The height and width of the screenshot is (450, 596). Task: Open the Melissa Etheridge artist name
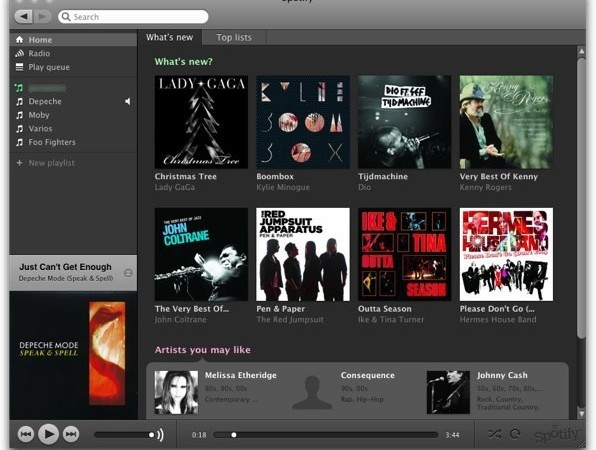[241, 376]
